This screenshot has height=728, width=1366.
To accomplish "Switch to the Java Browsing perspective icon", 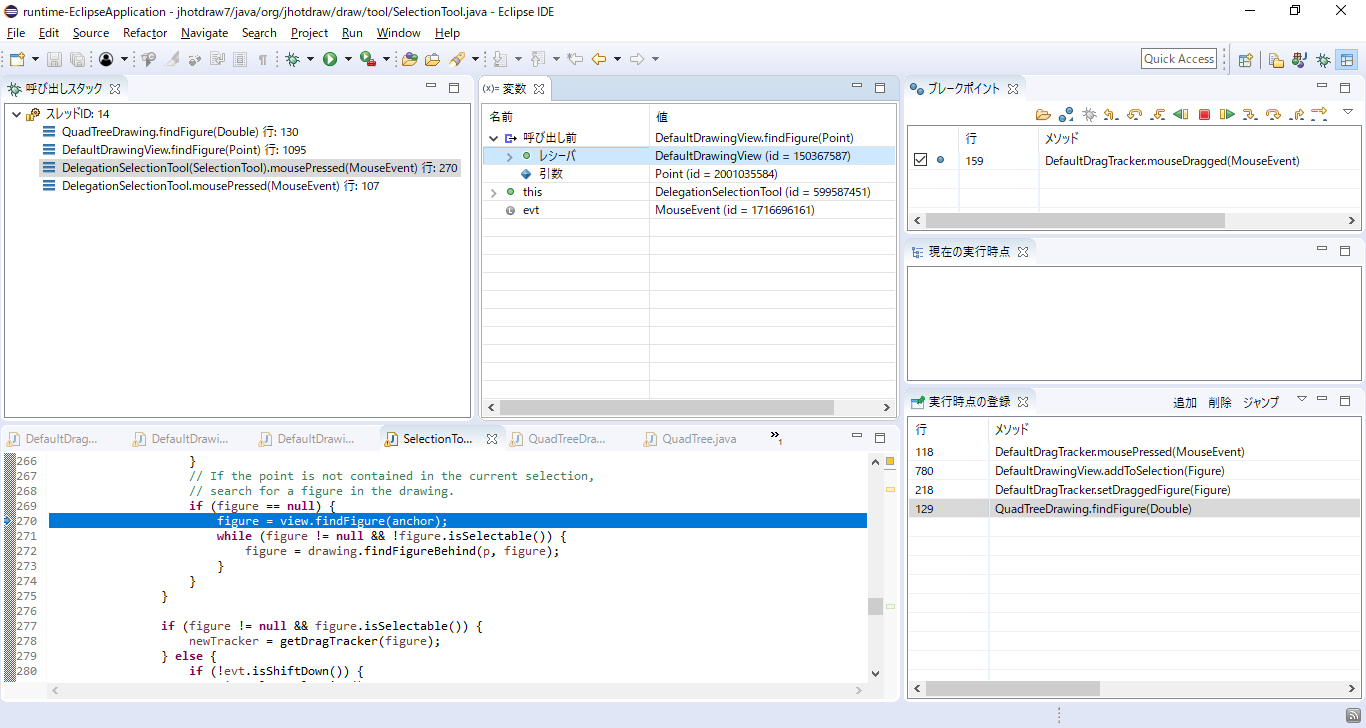I will 1299,59.
